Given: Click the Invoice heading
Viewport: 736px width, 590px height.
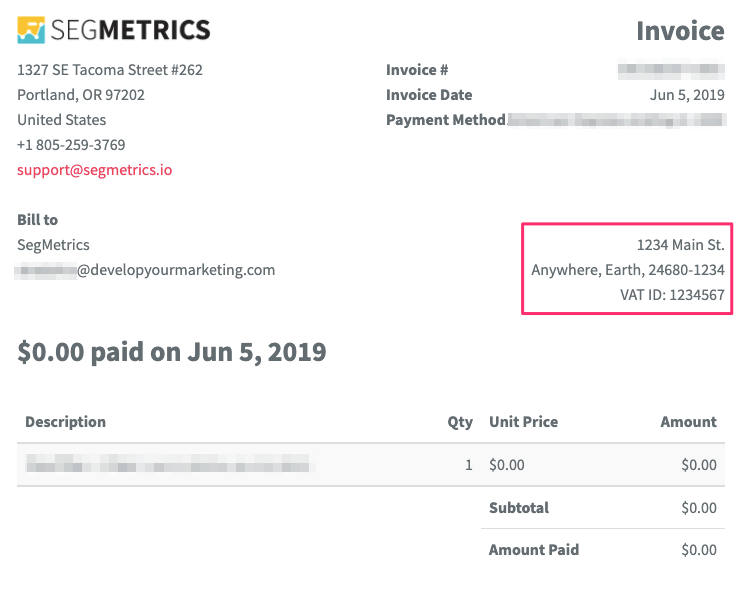Looking at the screenshot, I should [680, 31].
